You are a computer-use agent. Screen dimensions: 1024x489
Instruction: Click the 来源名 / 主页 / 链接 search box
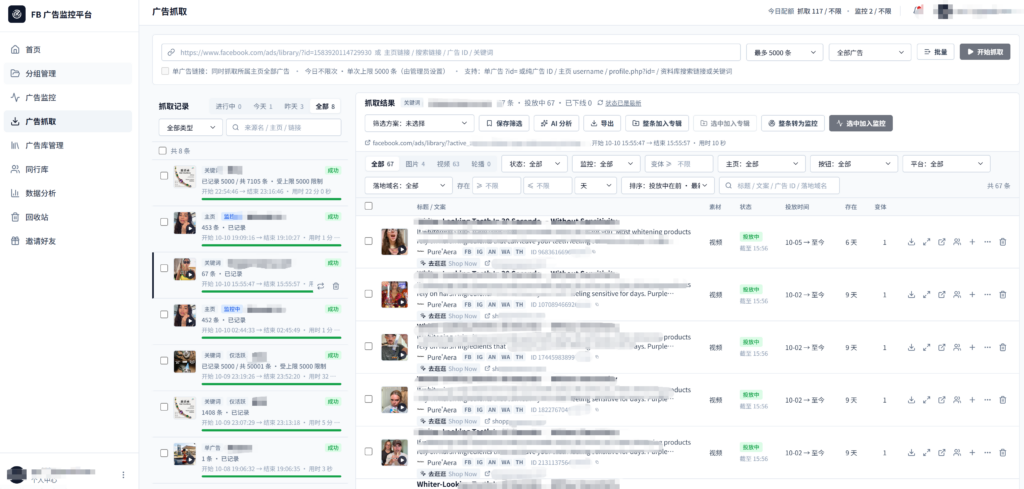pos(283,127)
